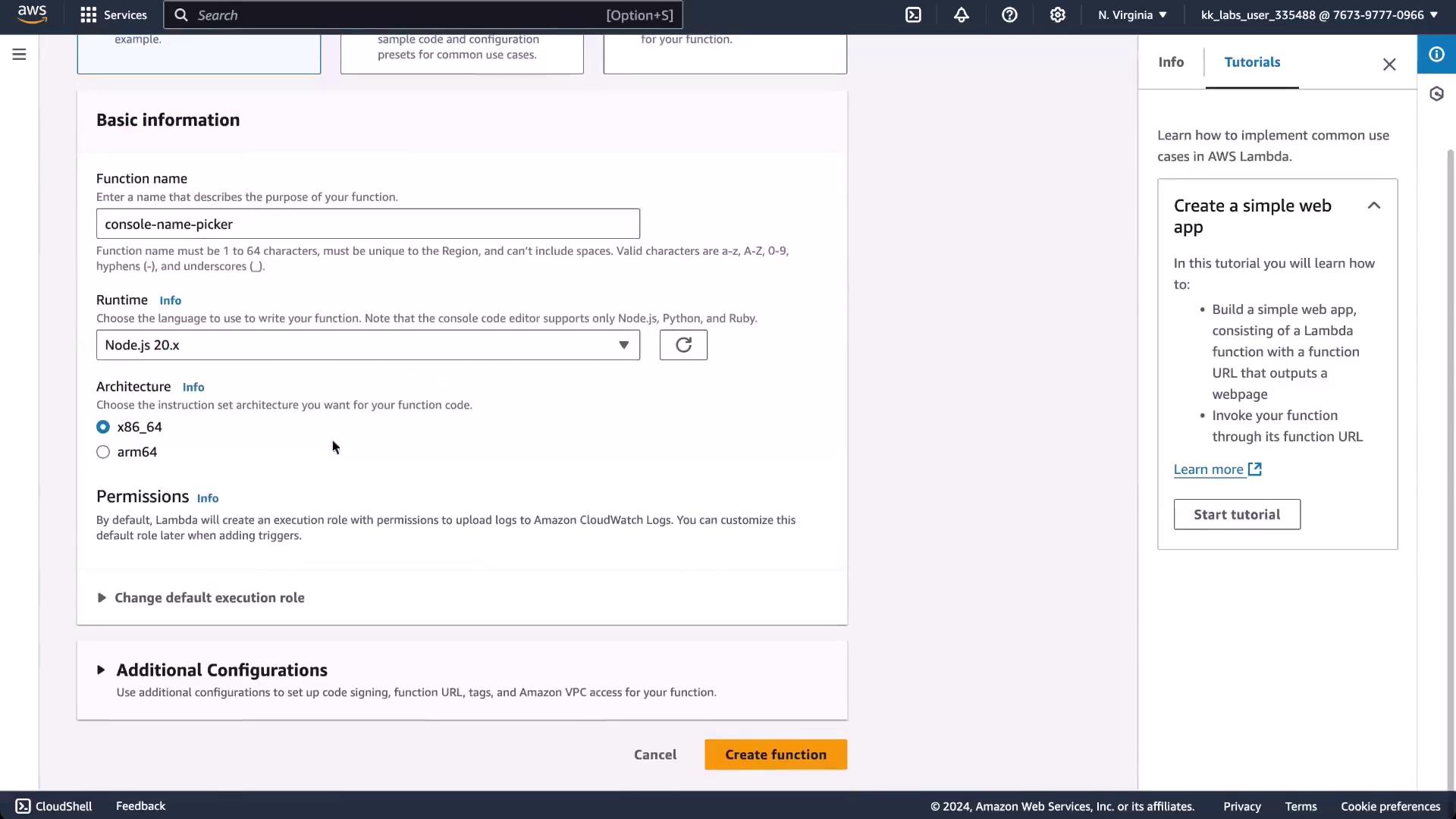Open Cookie preferences
The image size is (1456, 819).
[x=1390, y=806]
